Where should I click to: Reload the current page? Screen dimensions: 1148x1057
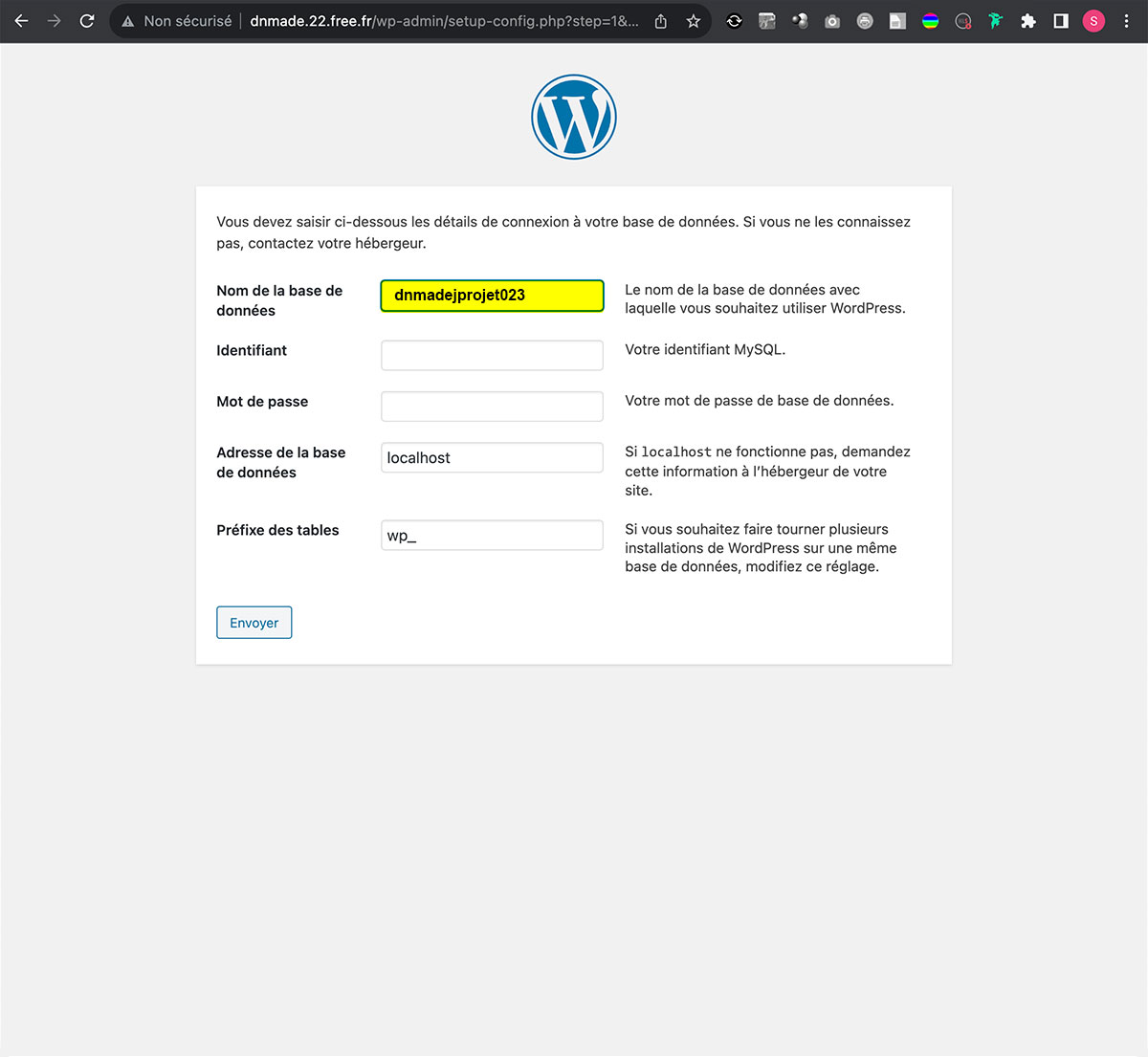click(87, 21)
